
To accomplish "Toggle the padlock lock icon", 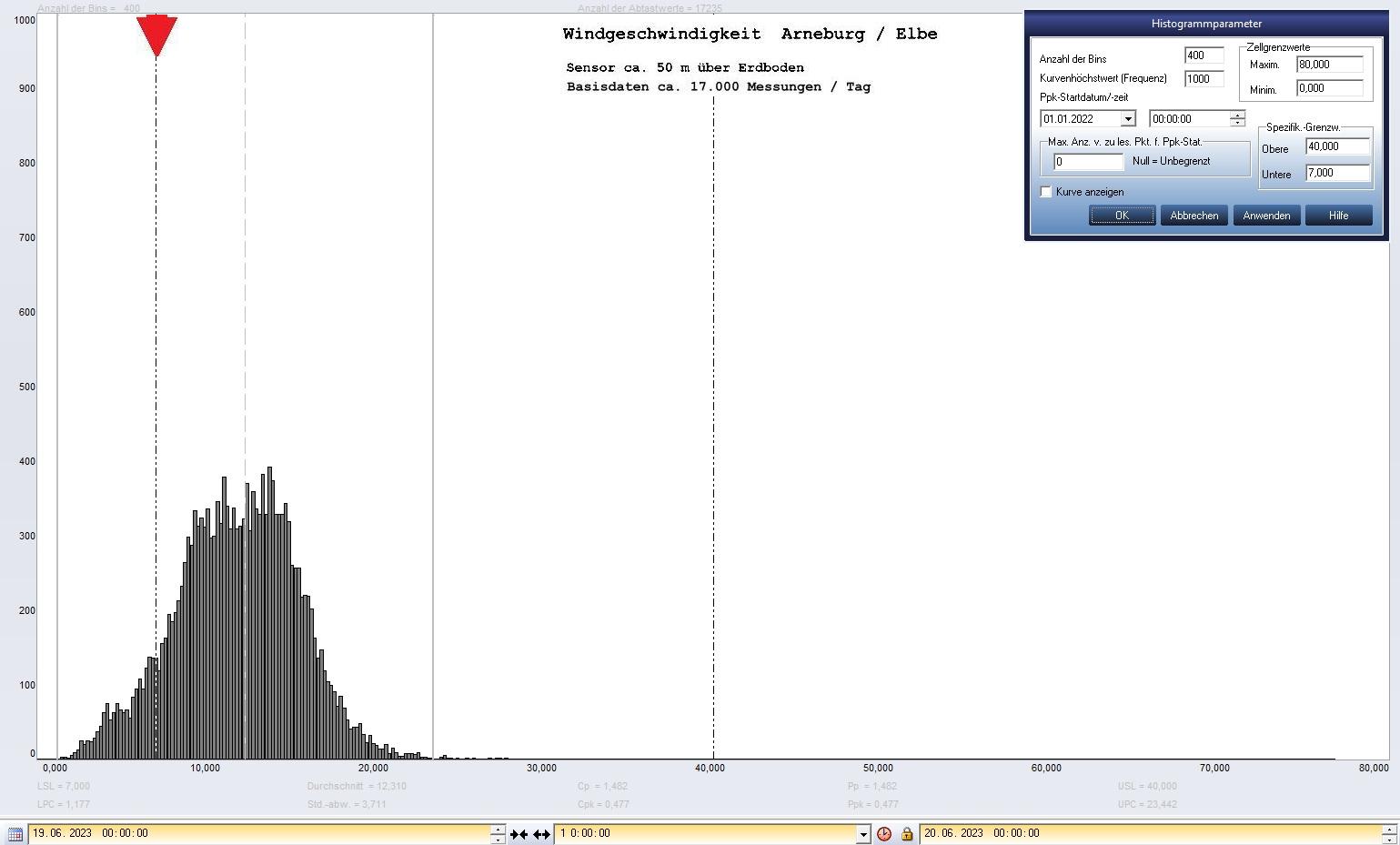I will (x=906, y=833).
